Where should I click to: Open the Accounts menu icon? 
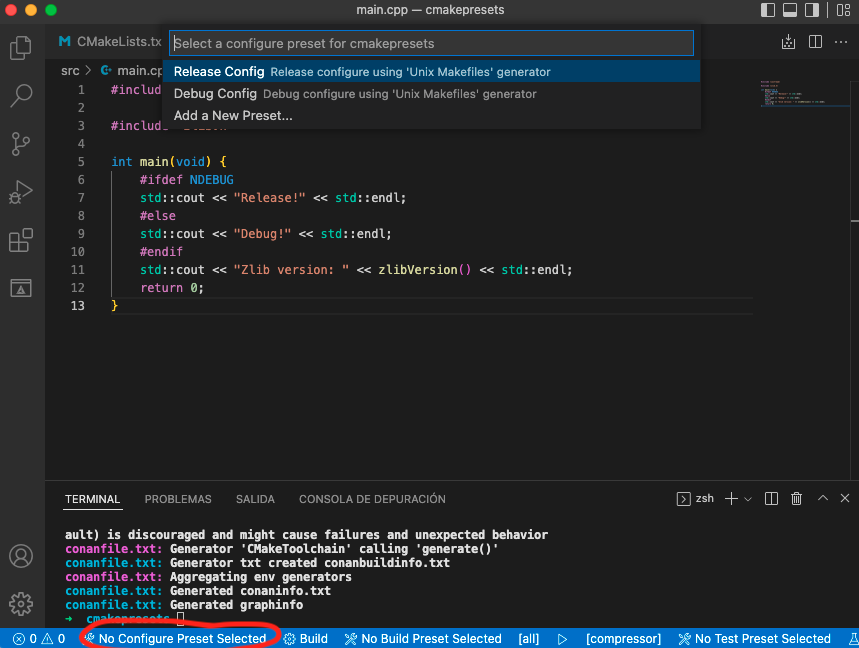(x=21, y=556)
